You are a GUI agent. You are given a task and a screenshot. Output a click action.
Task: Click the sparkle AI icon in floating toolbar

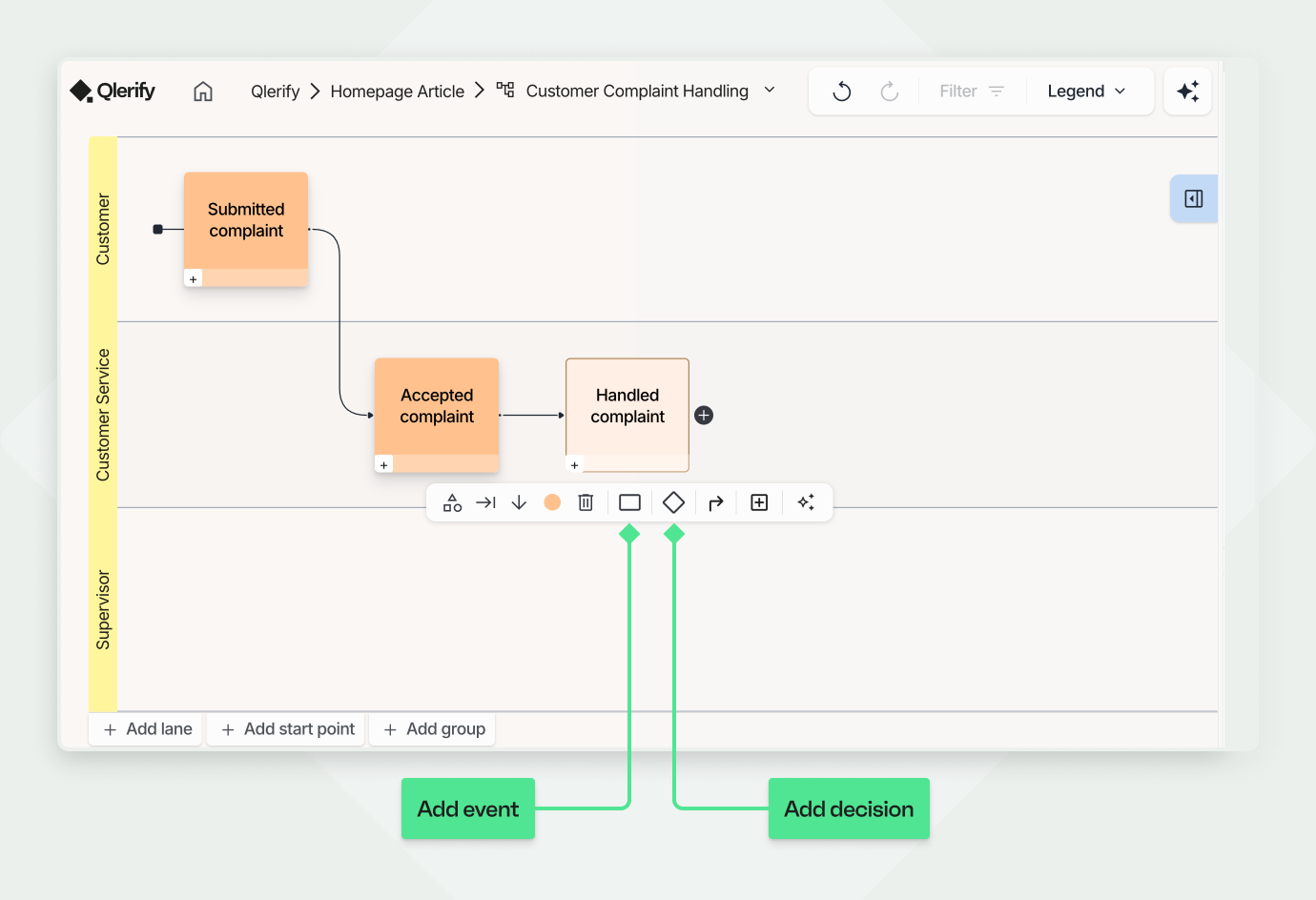806,502
